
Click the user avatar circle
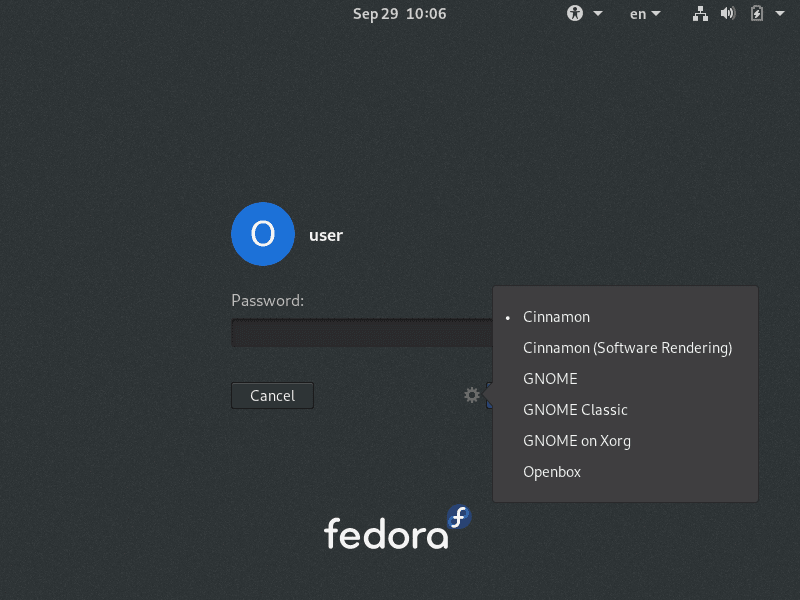[262, 234]
